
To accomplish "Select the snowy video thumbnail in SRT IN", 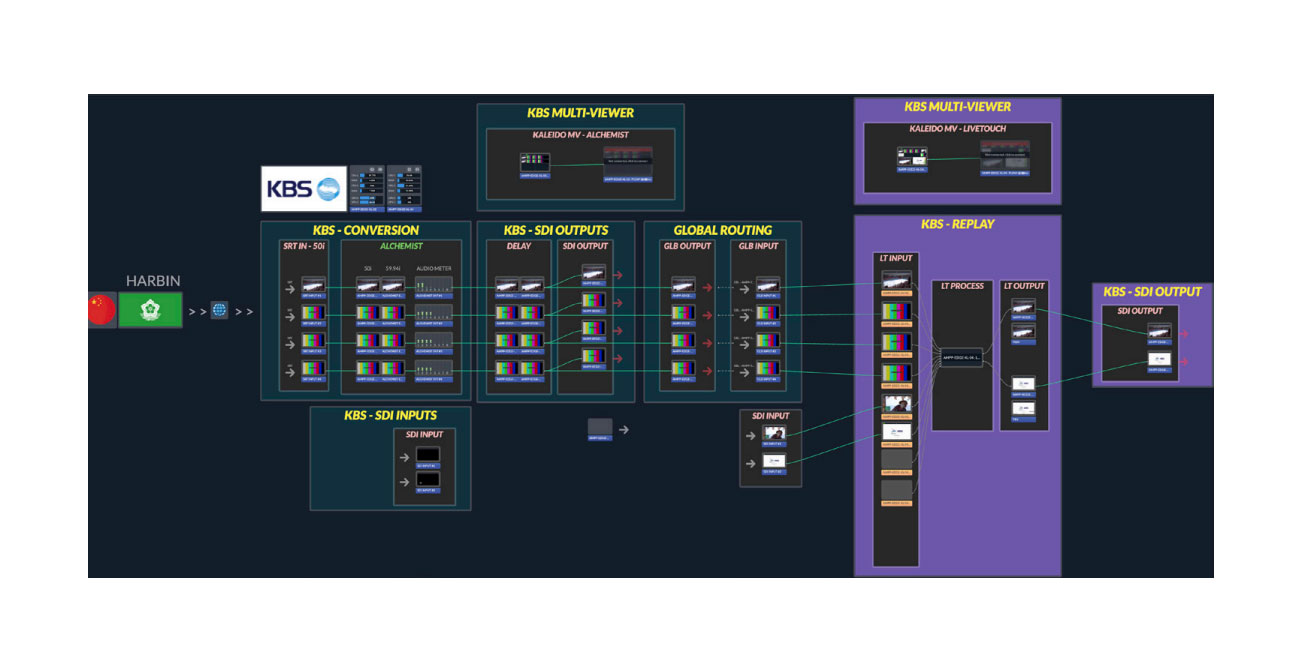I will [x=314, y=285].
